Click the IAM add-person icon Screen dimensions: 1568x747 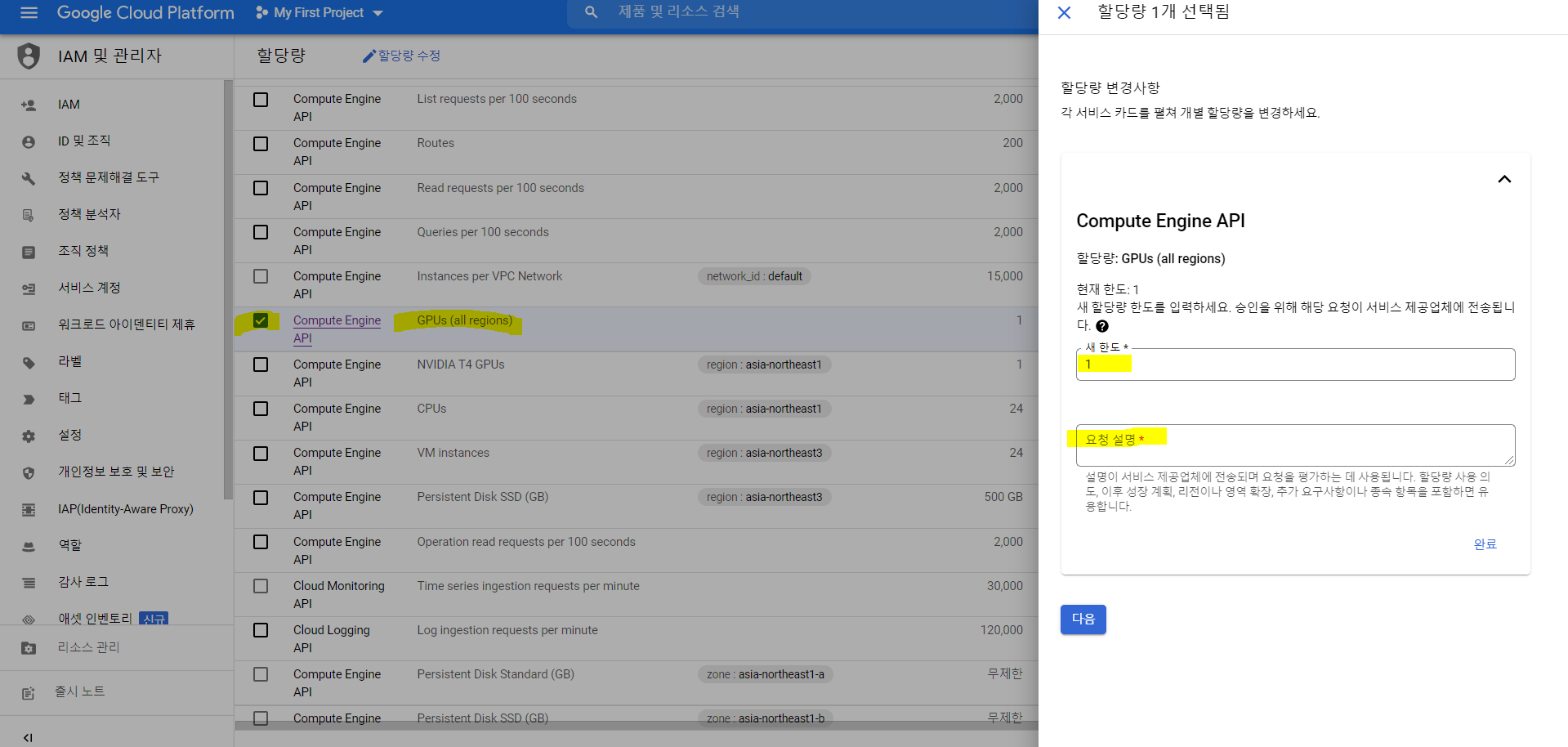point(29,105)
